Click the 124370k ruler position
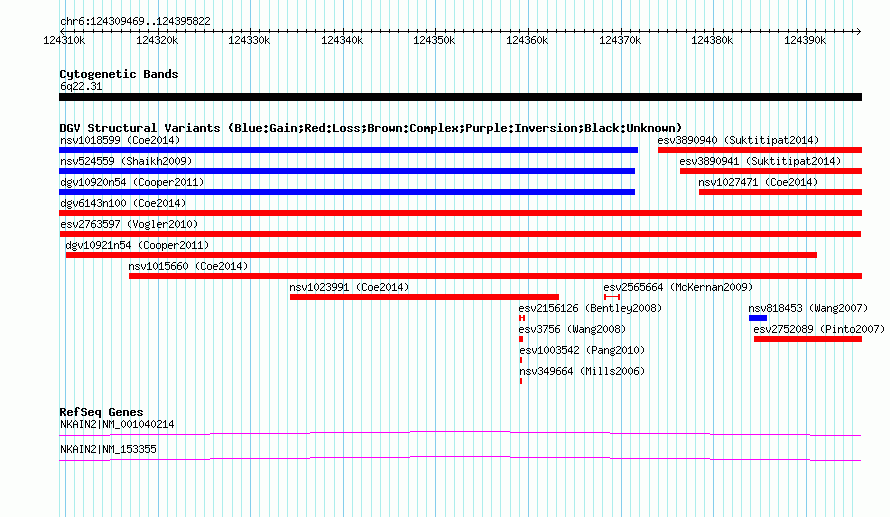The image size is (890, 517). coord(620,40)
